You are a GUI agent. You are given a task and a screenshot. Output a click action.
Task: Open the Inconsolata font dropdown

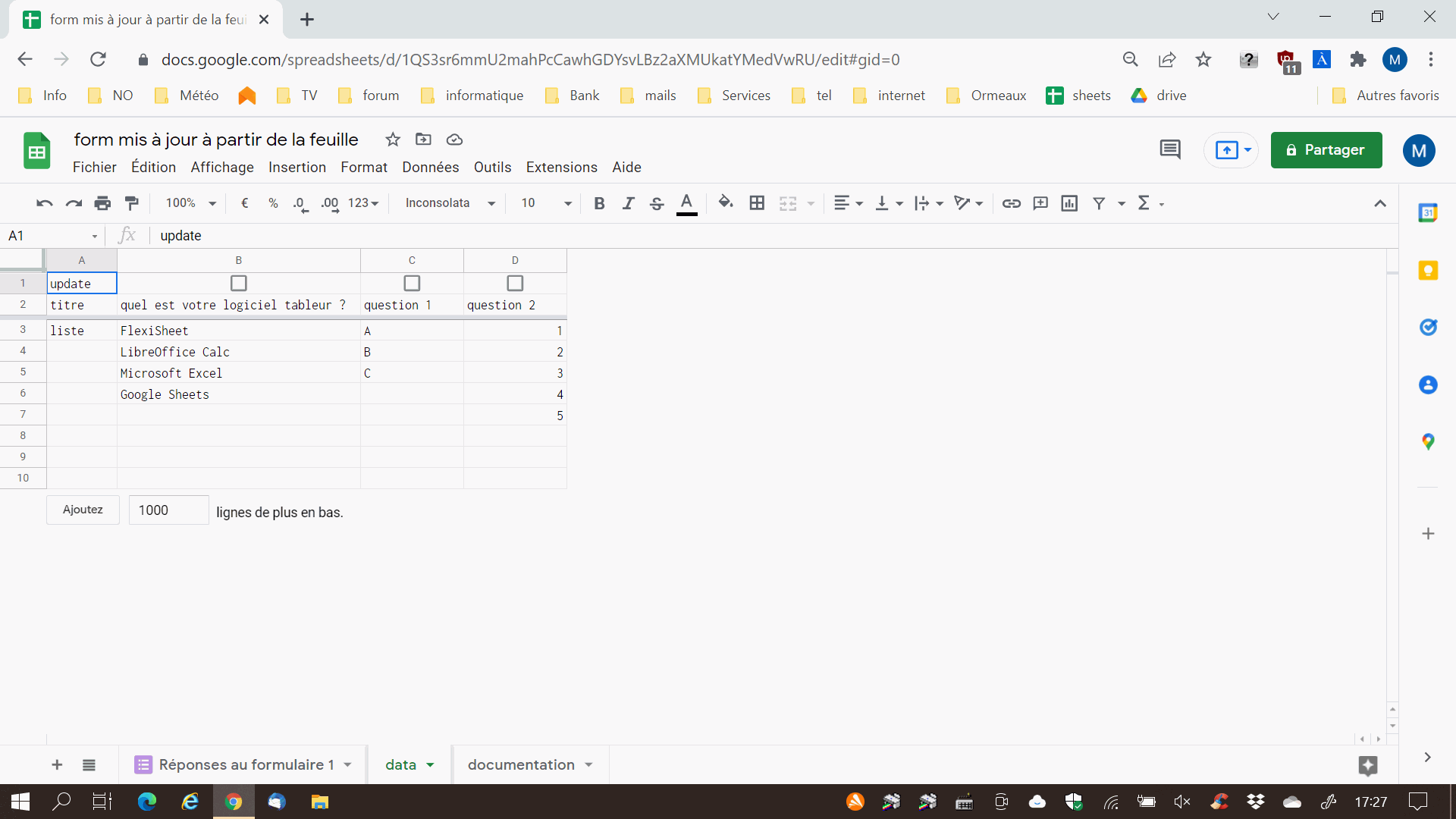pyautogui.click(x=450, y=203)
